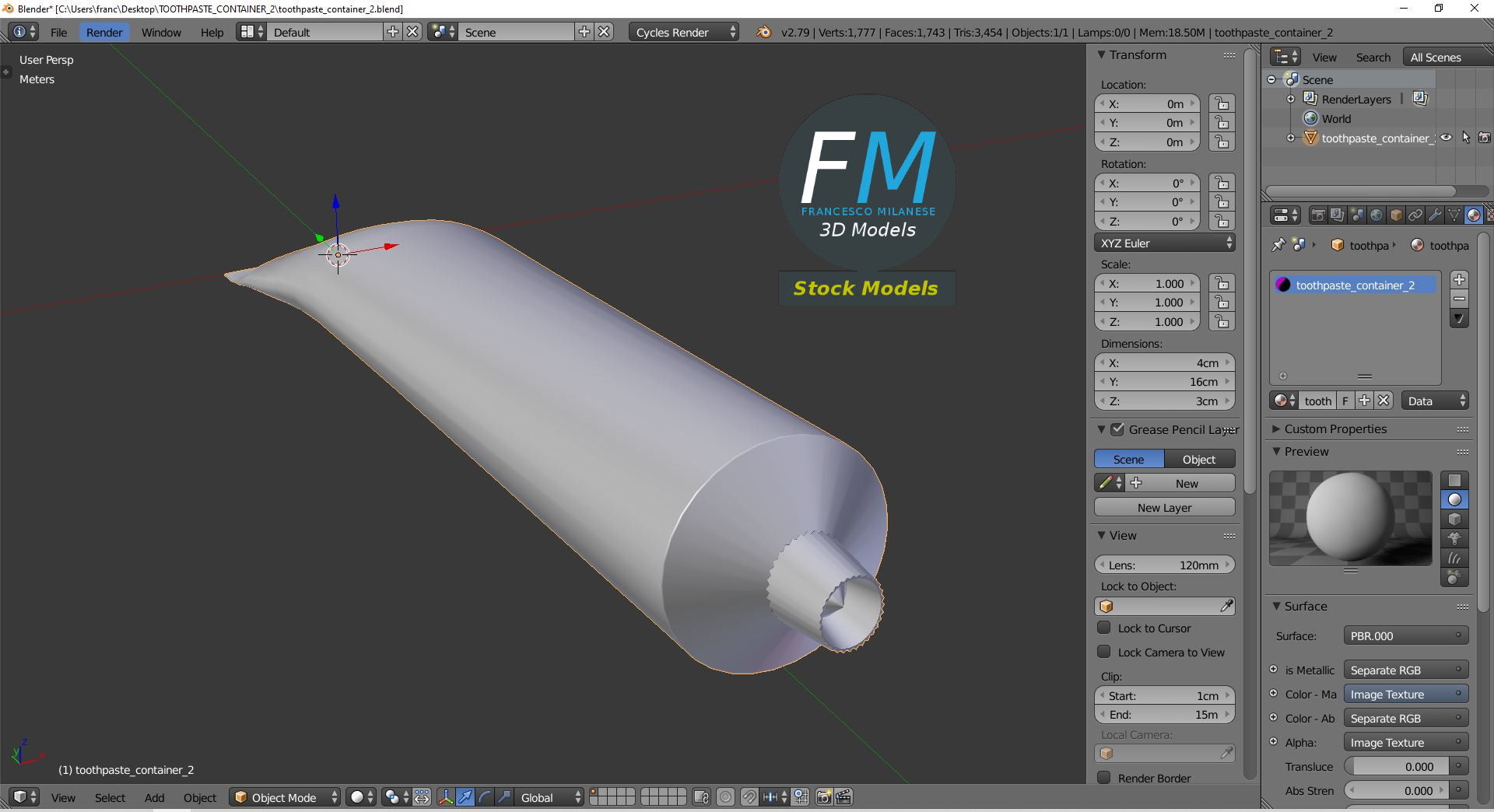This screenshot has height=812, width=1494.
Task: Open OpenGL render animation (clapperboard icon)
Action: tap(843, 797)
